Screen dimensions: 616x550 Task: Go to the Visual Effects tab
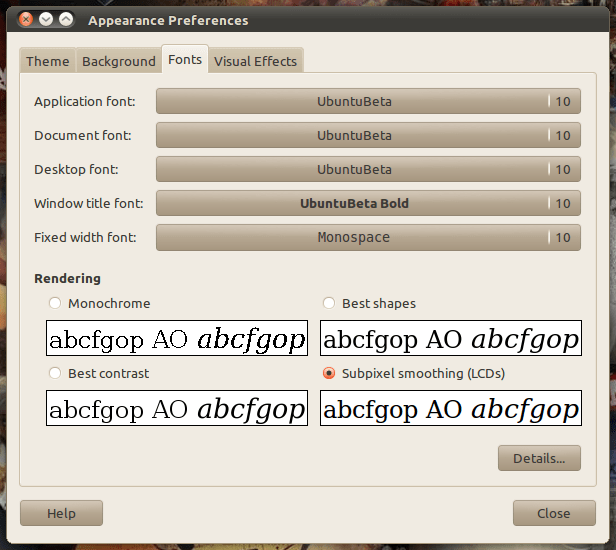pos(255,61)
